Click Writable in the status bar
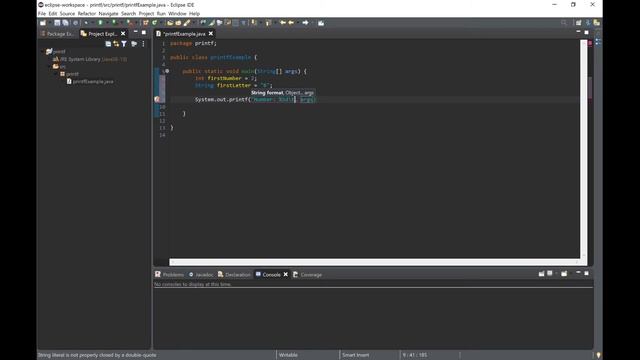 click(288, 355)
